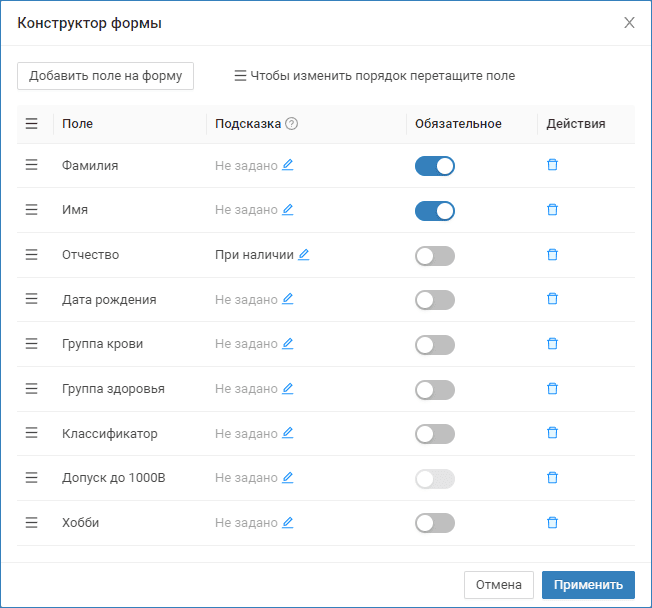Click the Отмена button
The image size is (652, 608).
[x=499, y=585]
